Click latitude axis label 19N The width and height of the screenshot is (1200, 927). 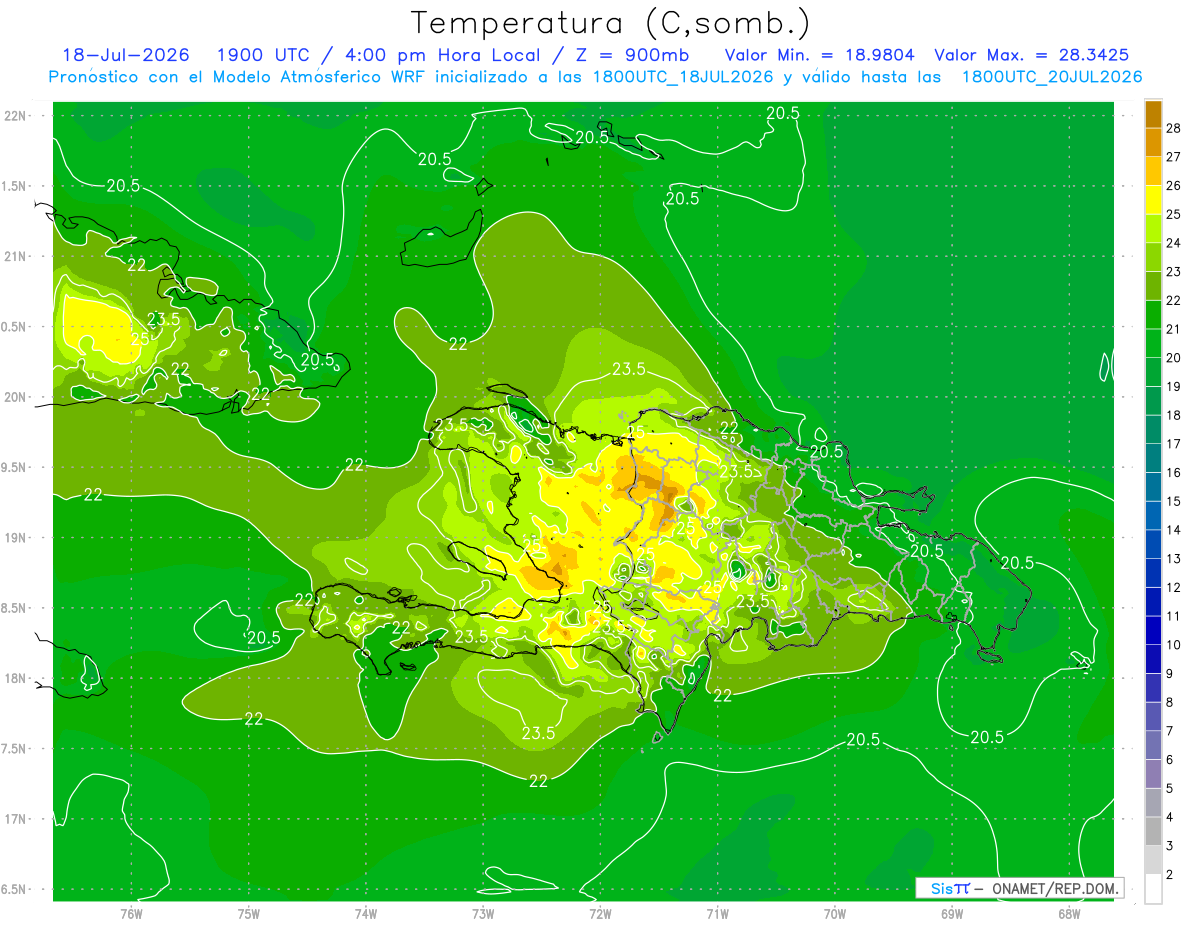point(17,537)
